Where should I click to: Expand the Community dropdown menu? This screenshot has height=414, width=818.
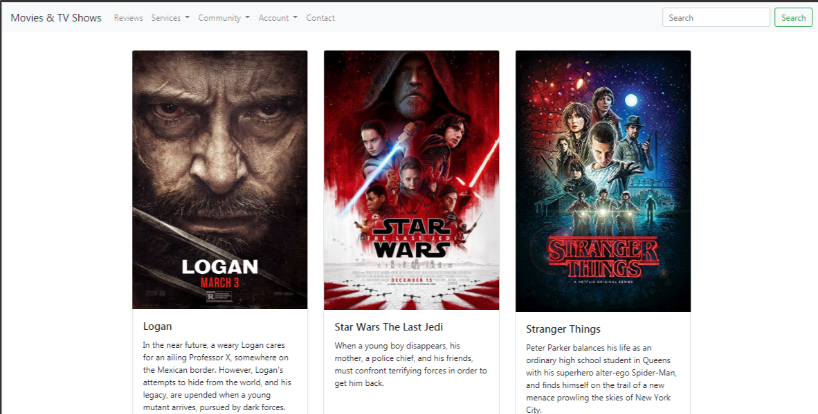(x=224, y=18)
